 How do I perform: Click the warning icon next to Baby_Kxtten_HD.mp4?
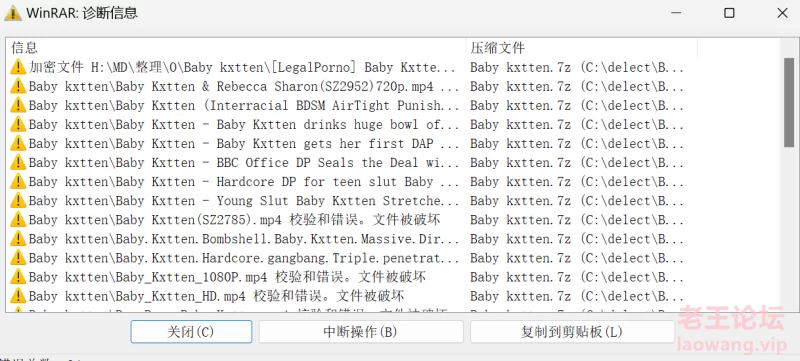(18, 296)
